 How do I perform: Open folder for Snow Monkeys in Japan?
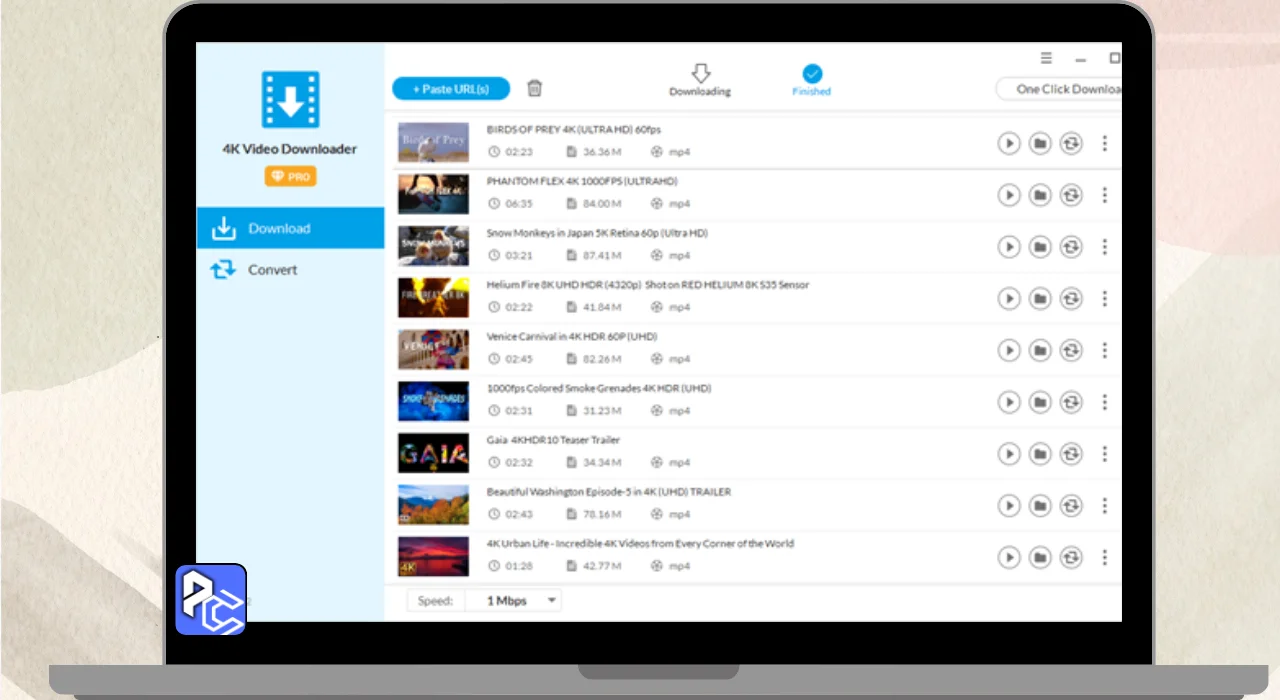[x=1040, y=247]
